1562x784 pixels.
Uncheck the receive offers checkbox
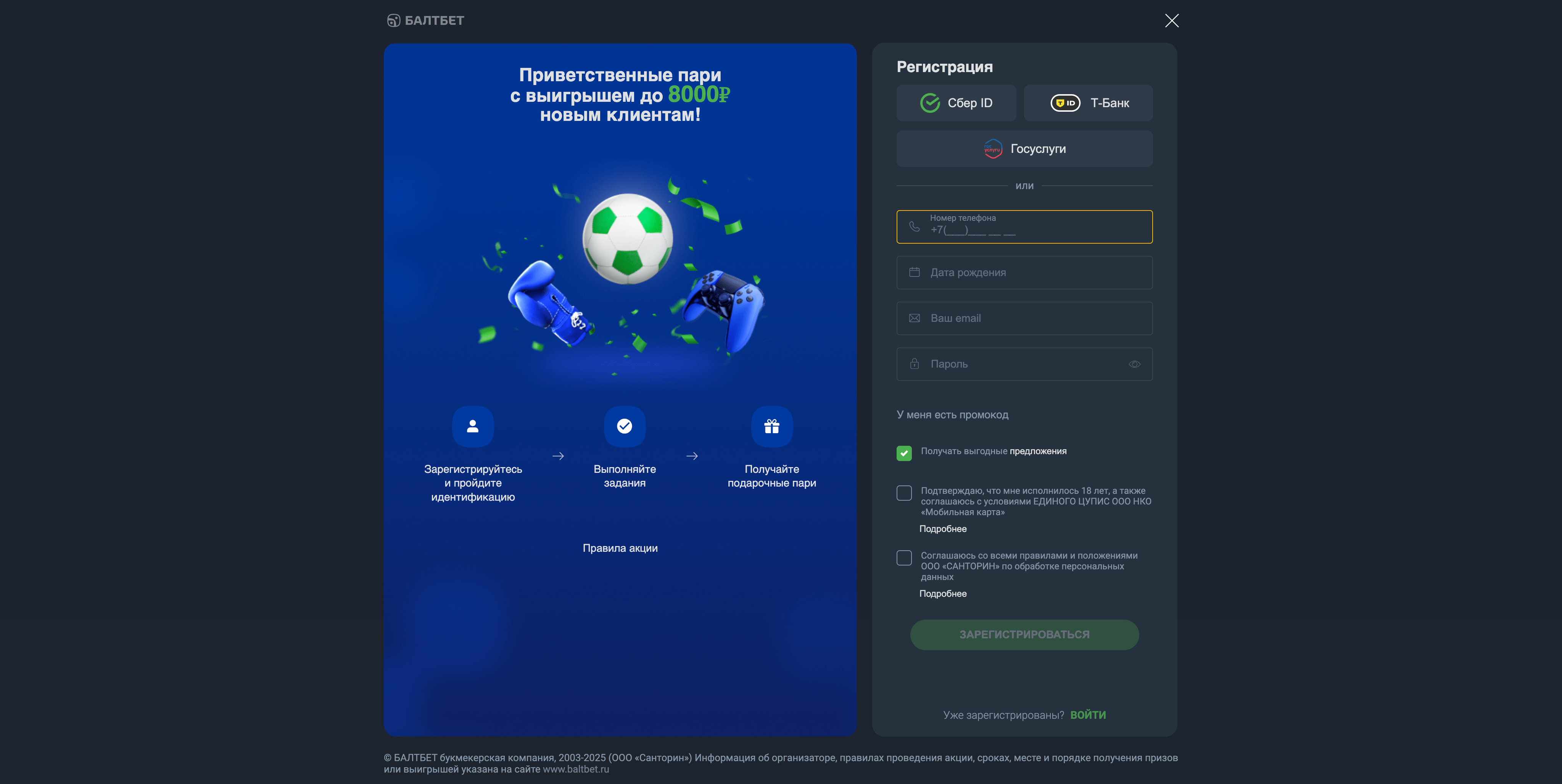tap(904, 453)
